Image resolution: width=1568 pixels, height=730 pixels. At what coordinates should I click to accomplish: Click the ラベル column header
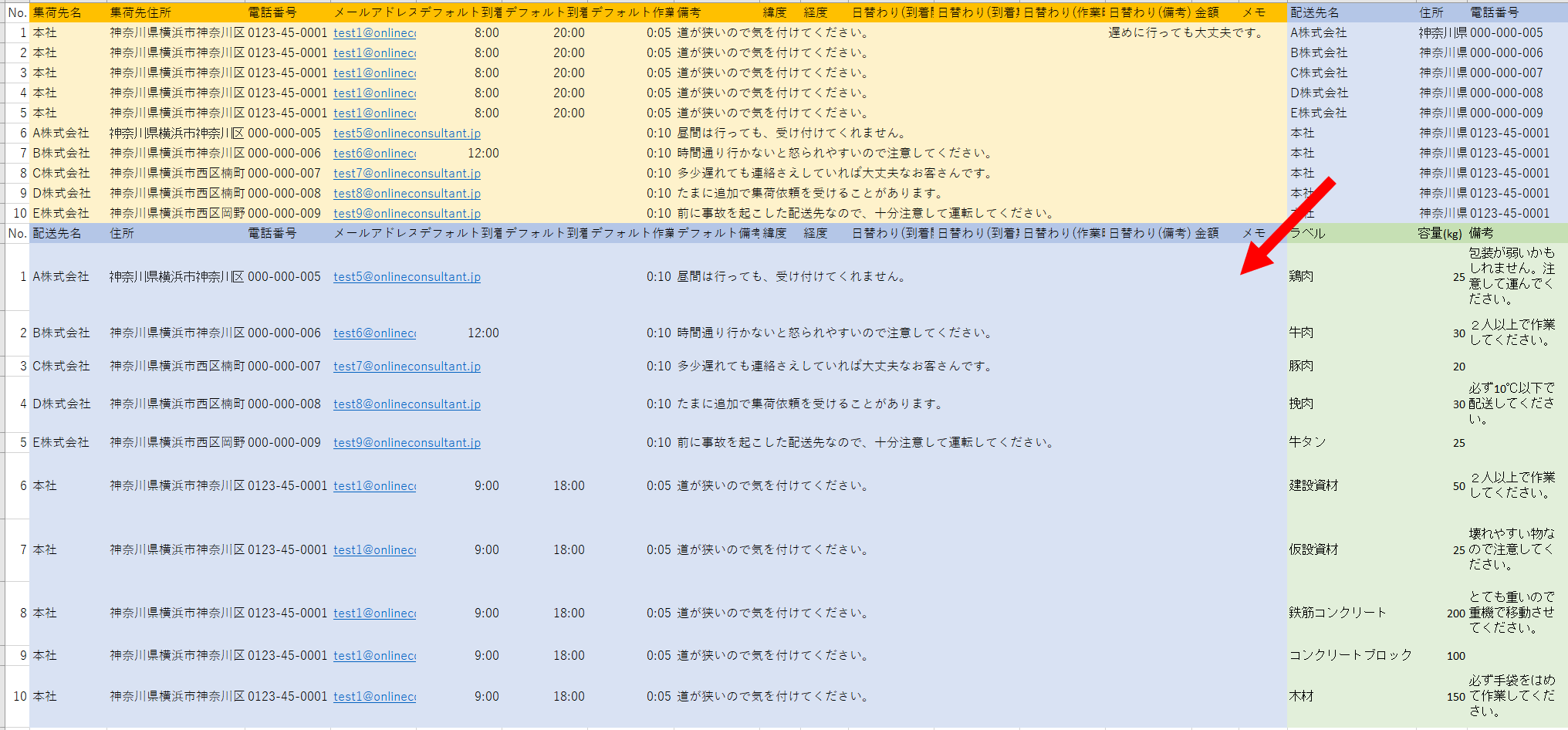click(x=1308, y=233)
